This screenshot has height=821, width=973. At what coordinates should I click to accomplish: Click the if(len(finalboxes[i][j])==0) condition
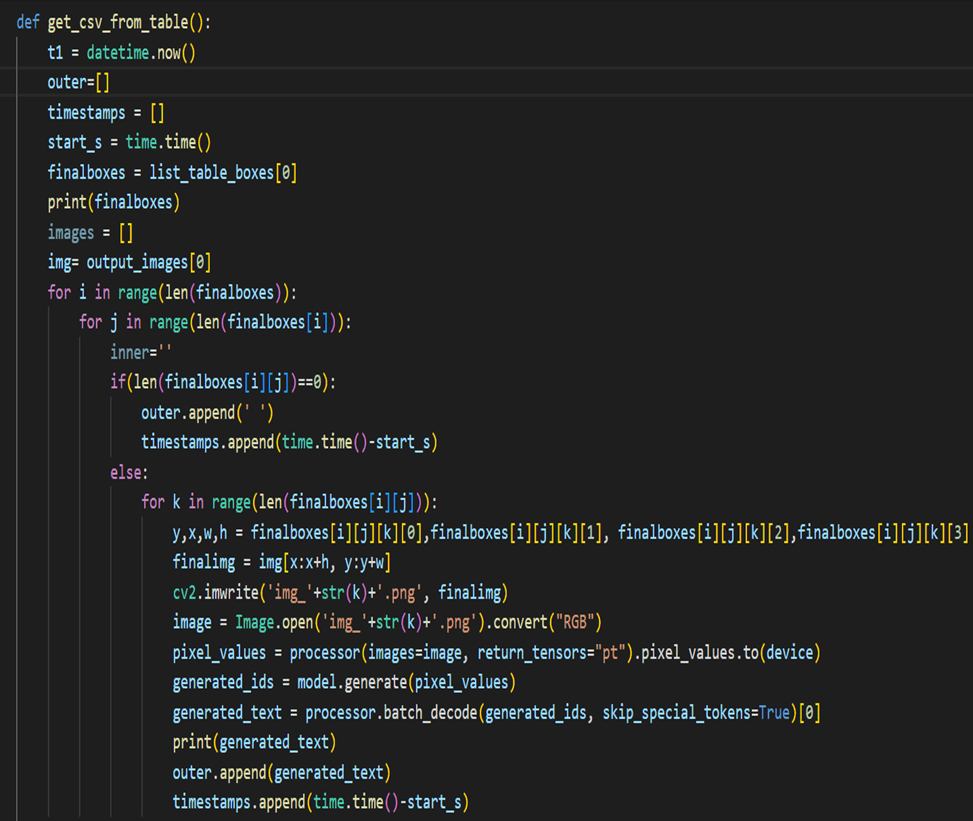223,382
